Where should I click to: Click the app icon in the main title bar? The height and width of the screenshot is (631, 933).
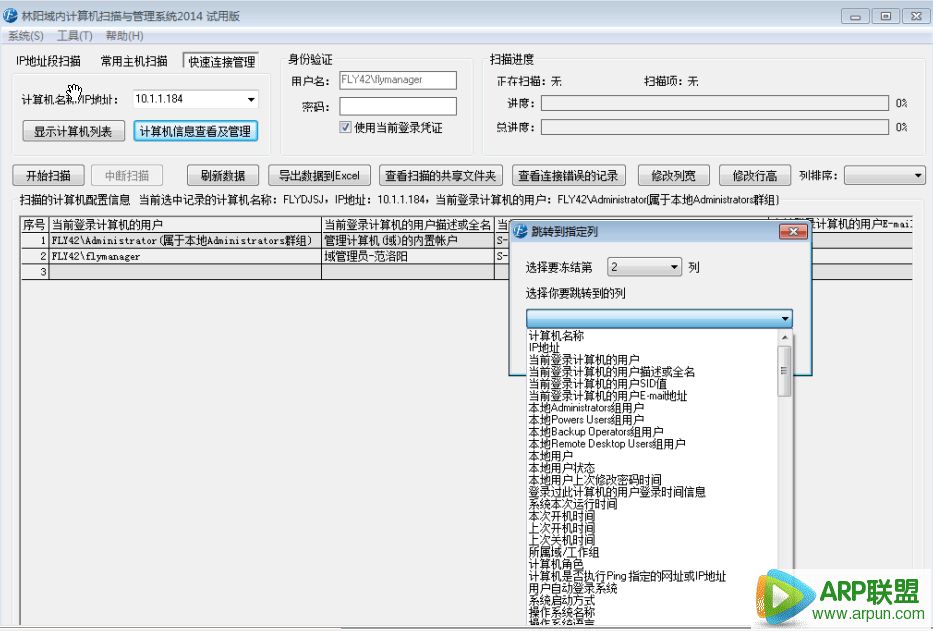[12, 16]
